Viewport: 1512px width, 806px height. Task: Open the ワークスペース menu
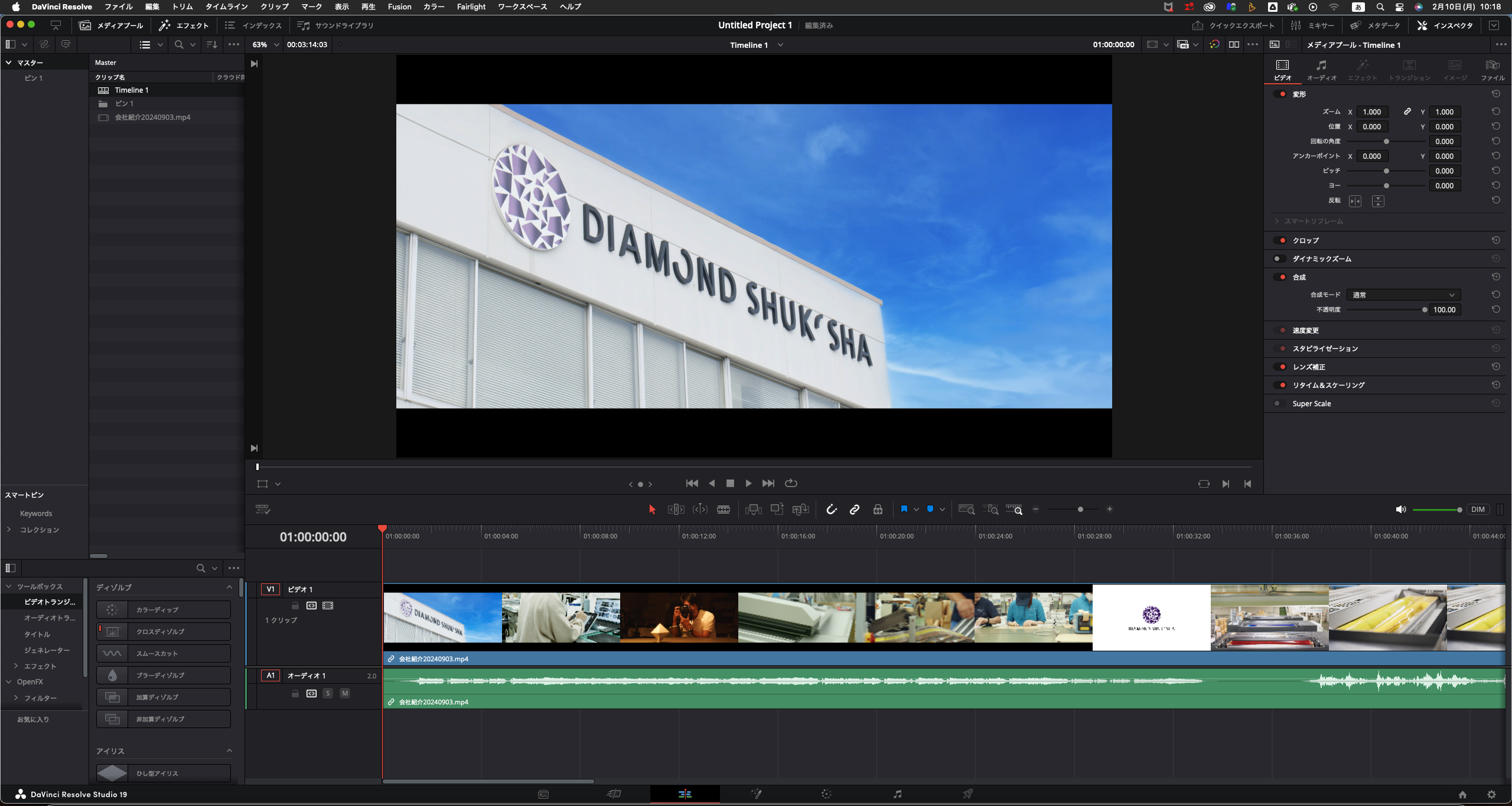pyautogui.click(x=522, y=7)
